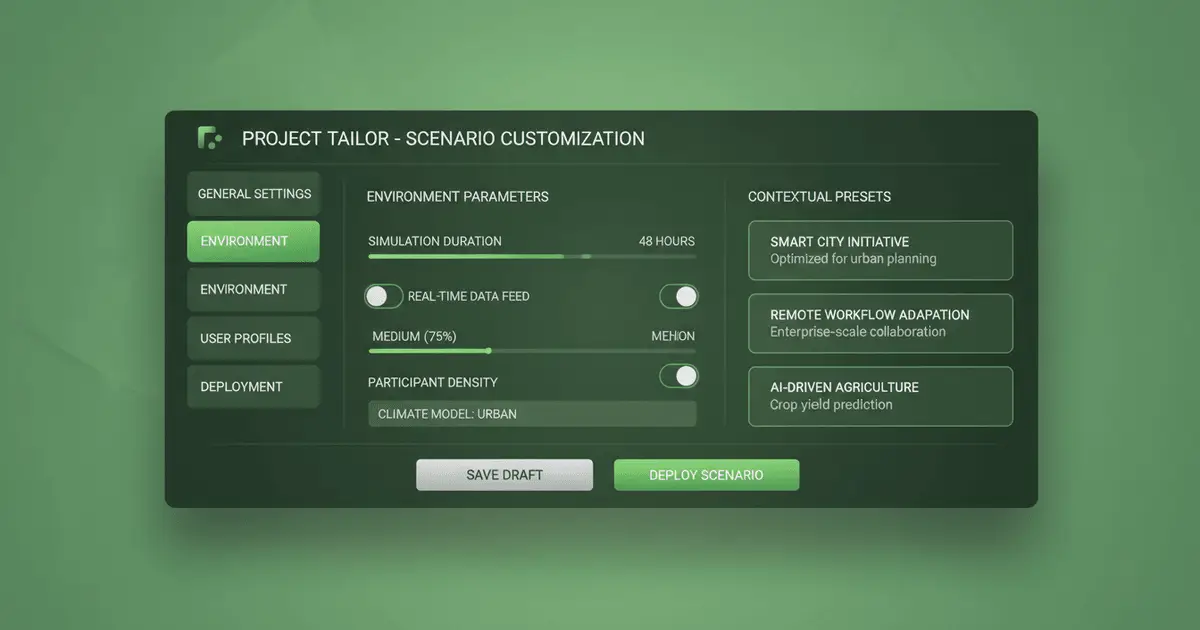Toggle the switch left of Real-Time Data Feed
Viewport: 1200px width, 630px height.
click(383, 296)
